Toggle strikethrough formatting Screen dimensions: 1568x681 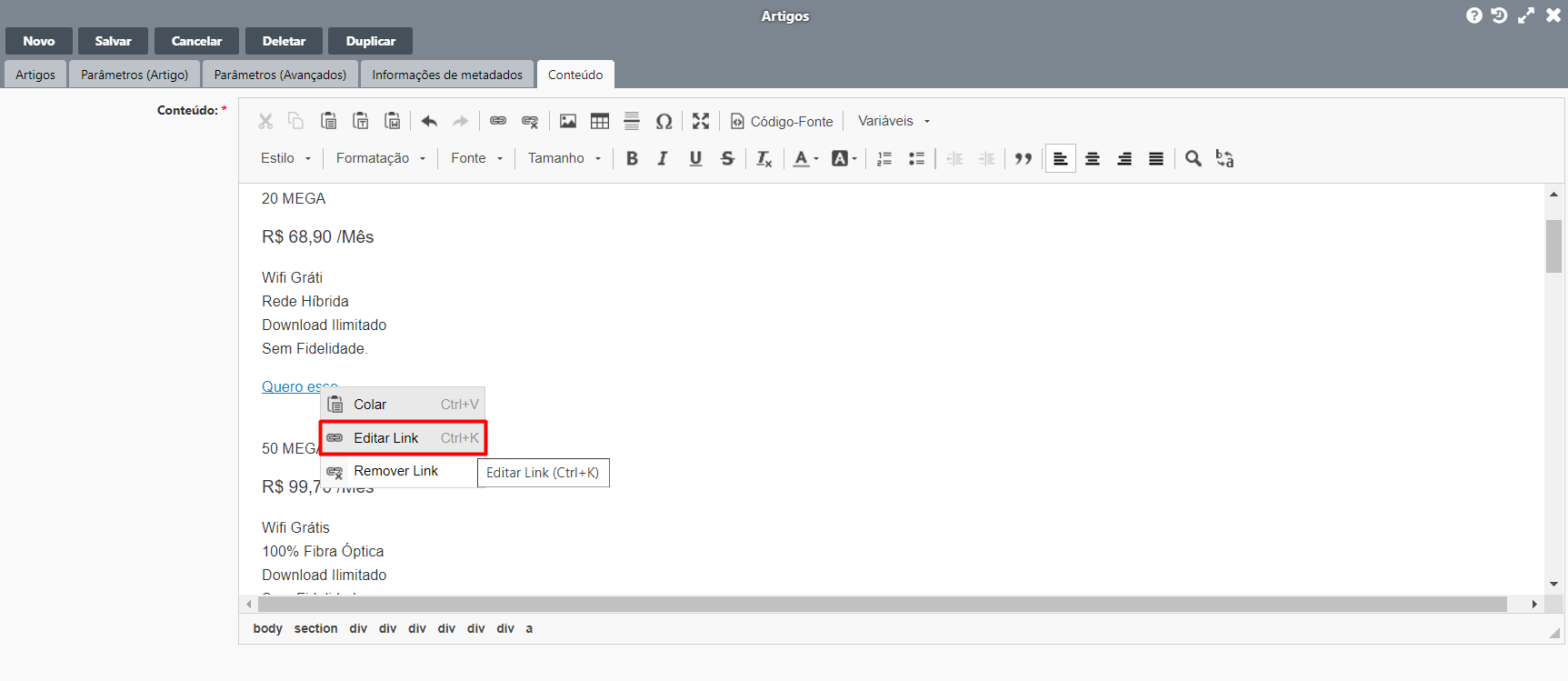tap(727, 158)
